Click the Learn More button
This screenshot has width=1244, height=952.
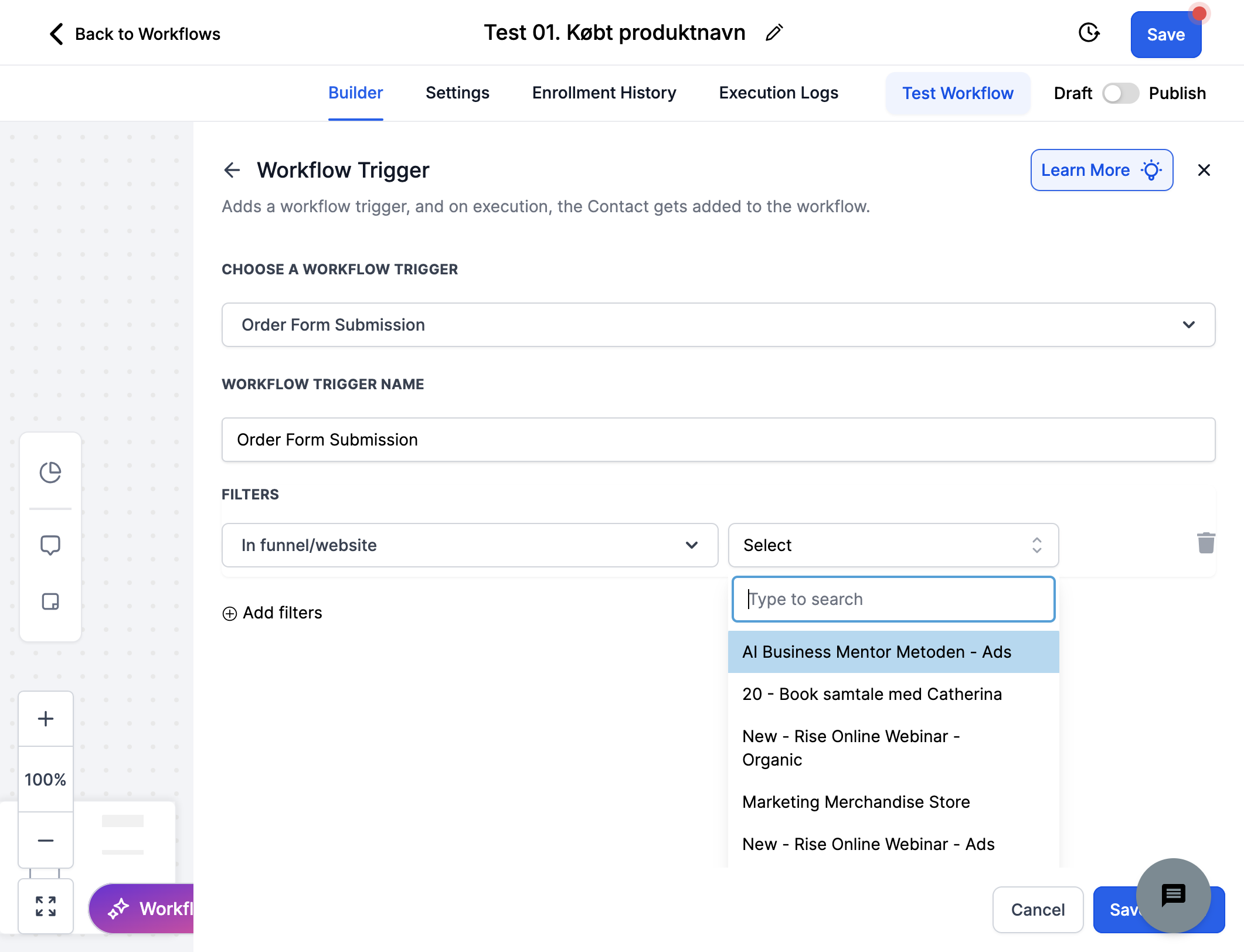click(x=1102, y=170)
